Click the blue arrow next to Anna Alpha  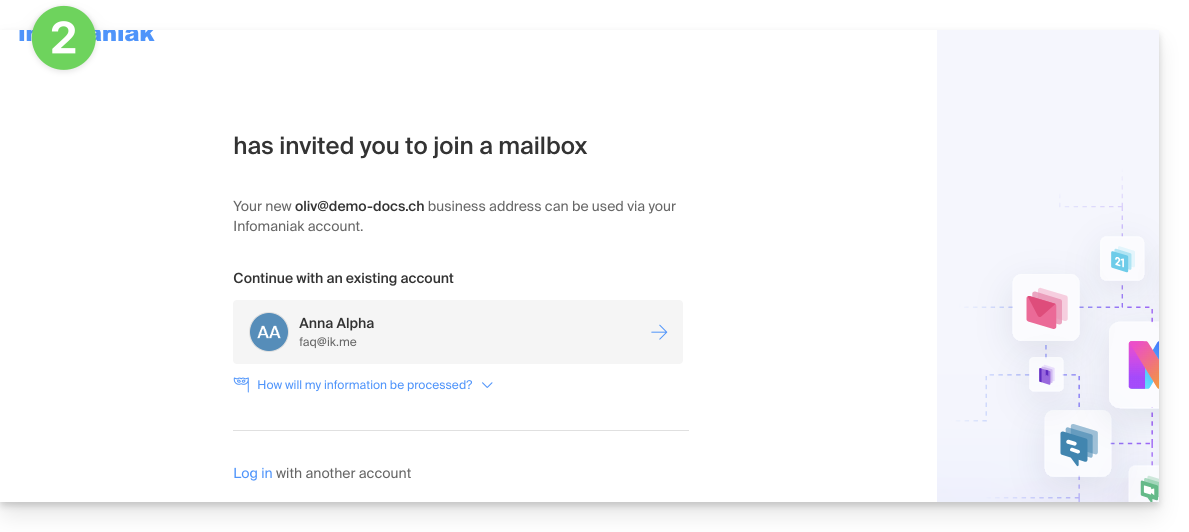pos(658,332)
